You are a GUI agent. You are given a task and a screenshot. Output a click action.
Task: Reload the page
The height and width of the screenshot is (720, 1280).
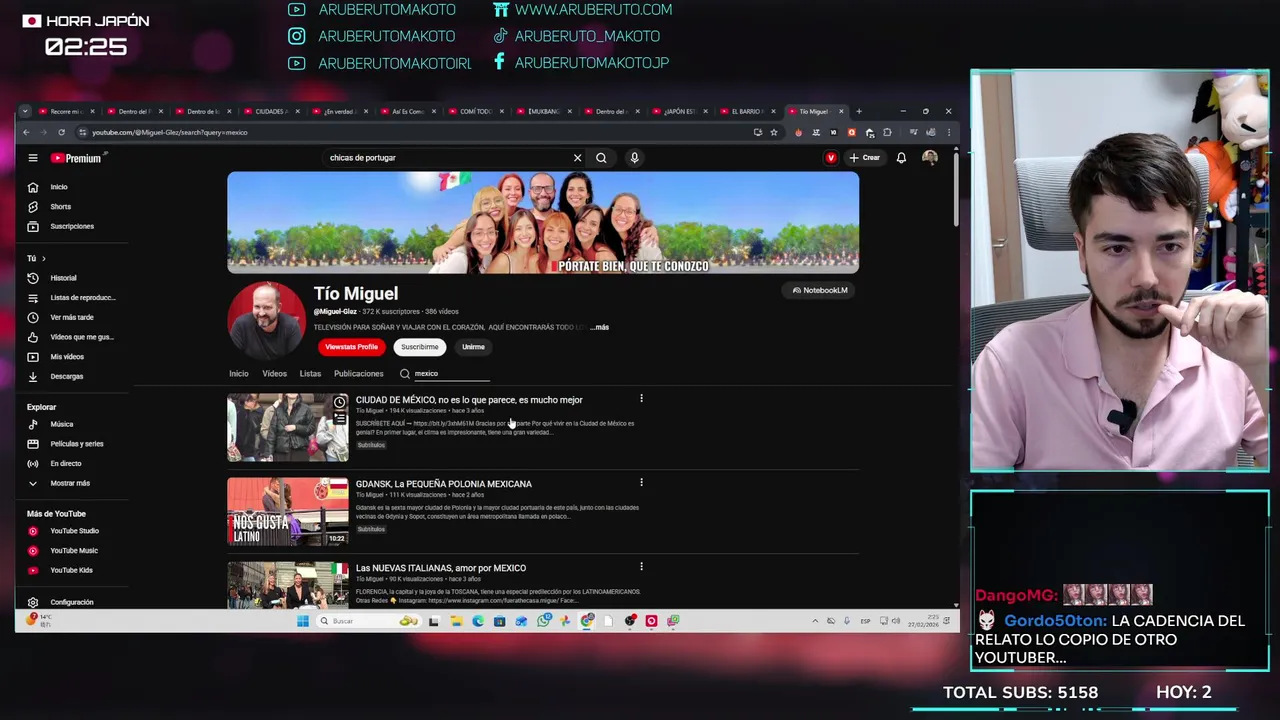[61, 132]
